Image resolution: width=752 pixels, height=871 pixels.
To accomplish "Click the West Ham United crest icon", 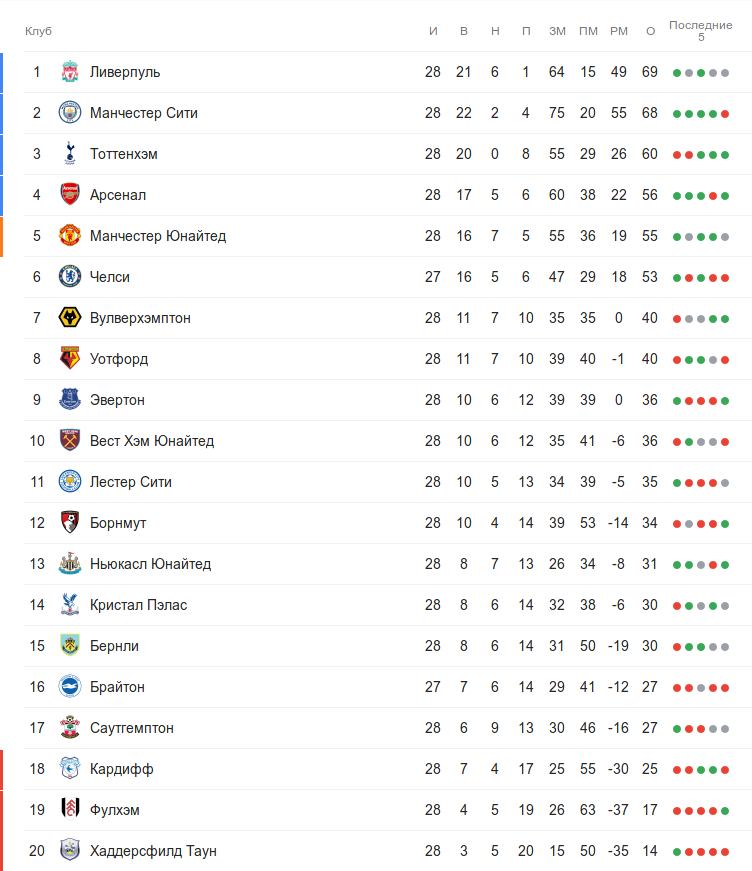I will pos(69,441).
